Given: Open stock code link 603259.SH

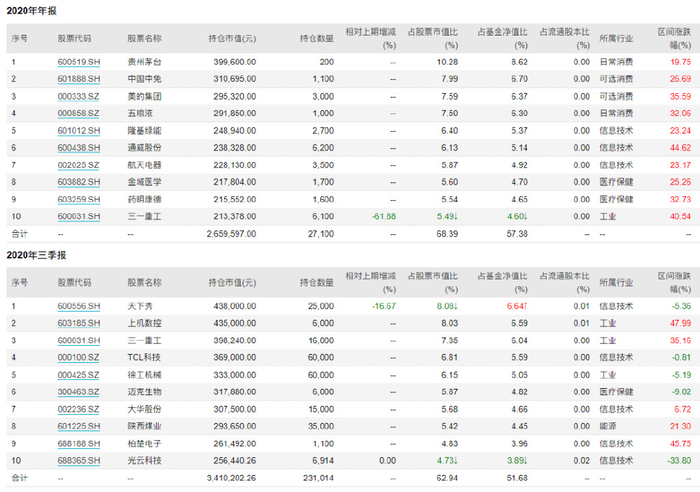Looking at the screenshot, I should (x=79, y=200).
